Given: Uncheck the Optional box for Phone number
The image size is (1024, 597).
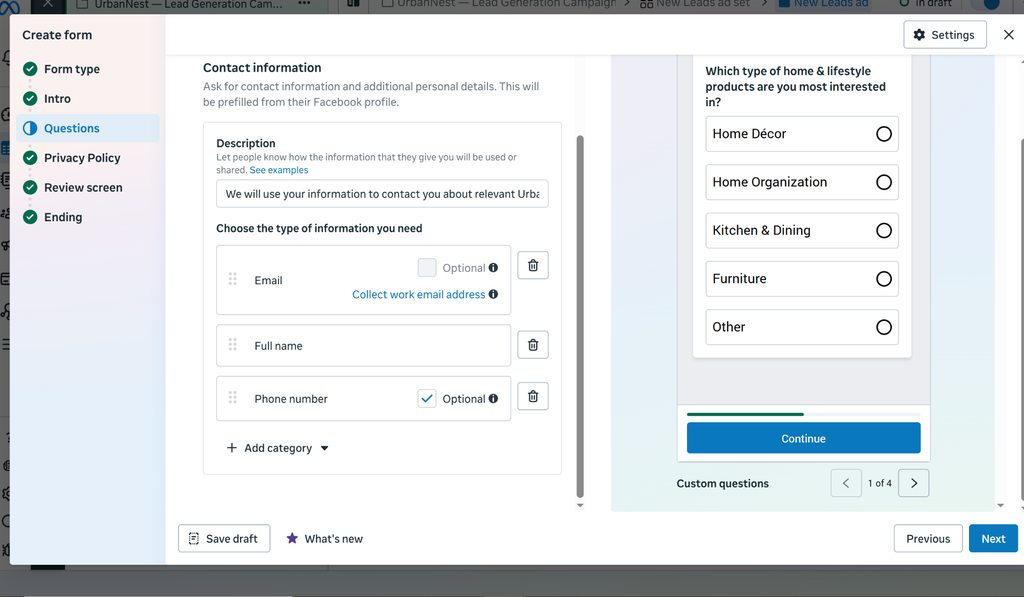Looking at the screenshot, I should [426, 398].
